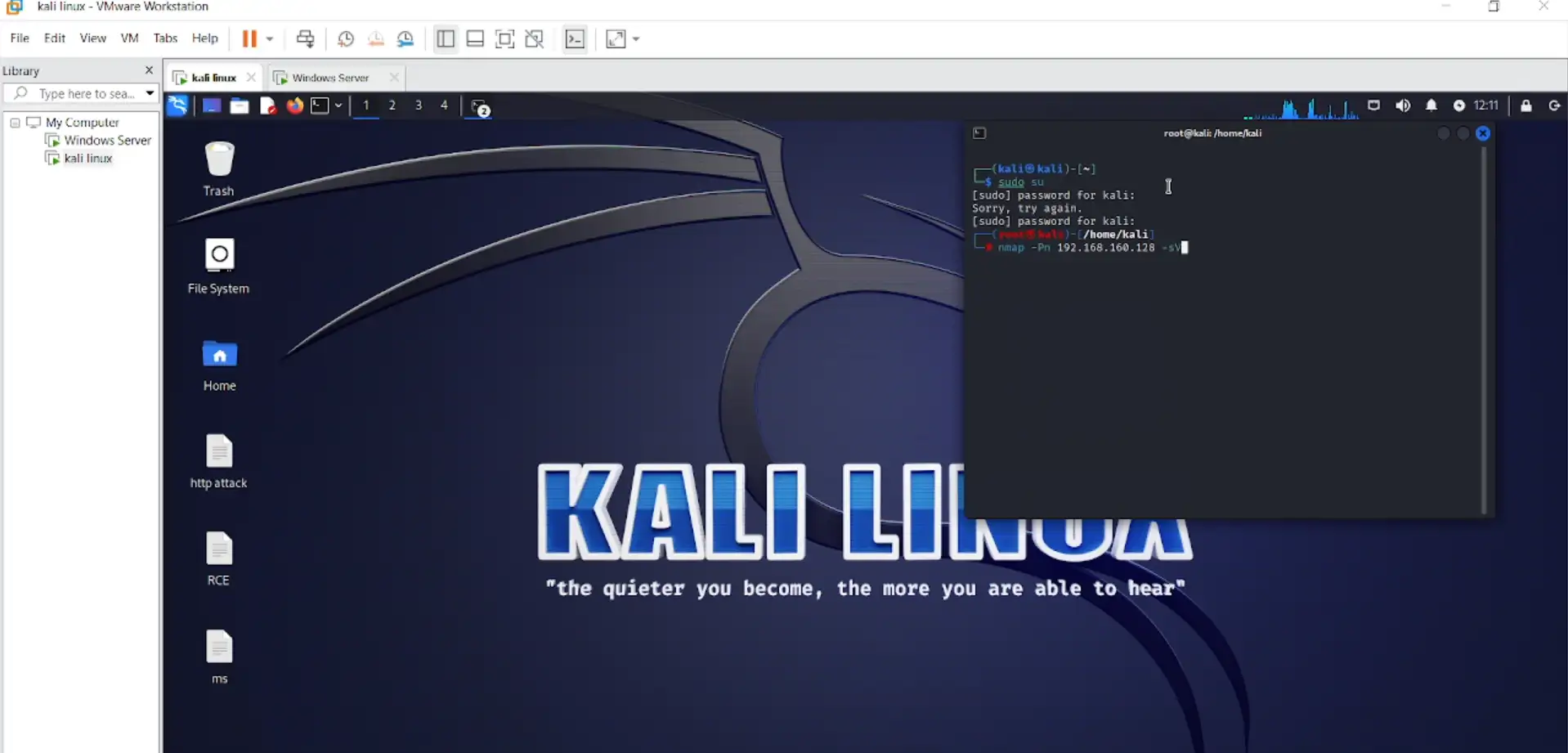Take a snapshot of the VM
The image size is (1568, 753).
pos(345,38)
